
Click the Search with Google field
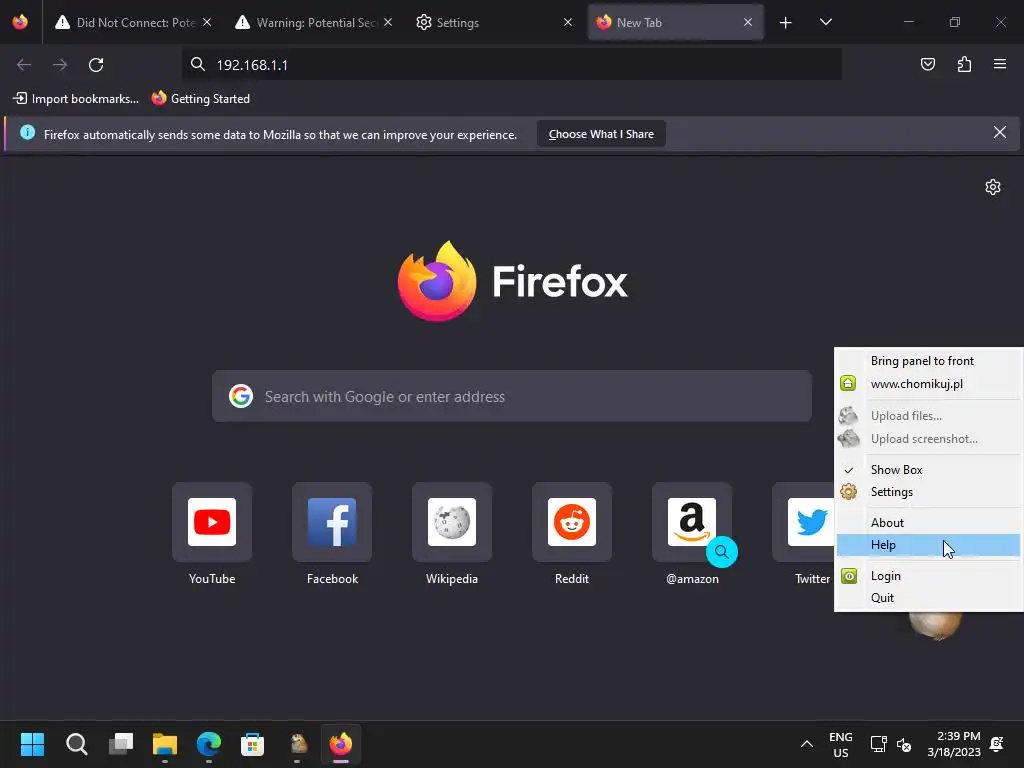511,396
